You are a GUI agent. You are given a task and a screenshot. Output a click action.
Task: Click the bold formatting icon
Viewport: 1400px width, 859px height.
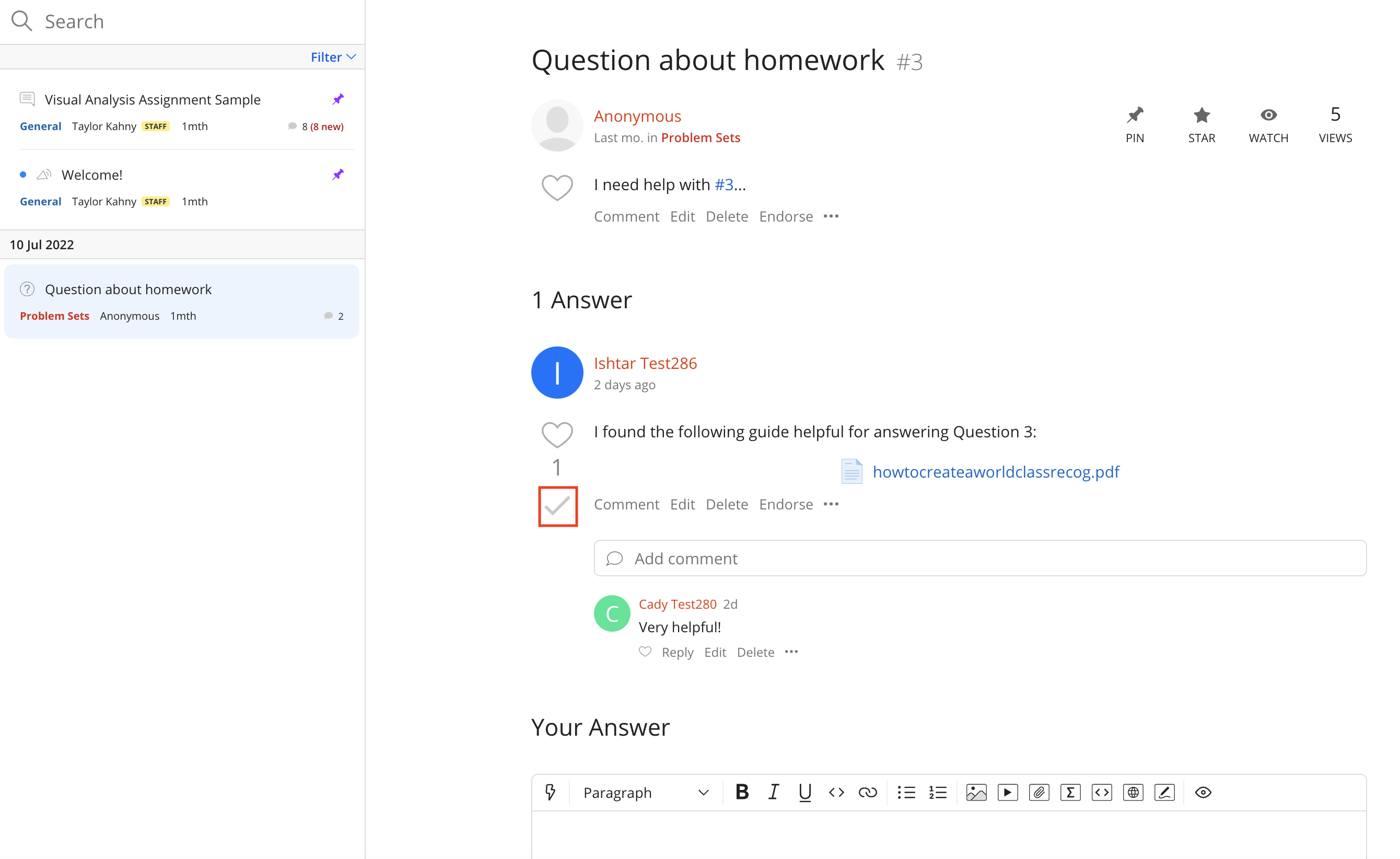click(741, 792)
